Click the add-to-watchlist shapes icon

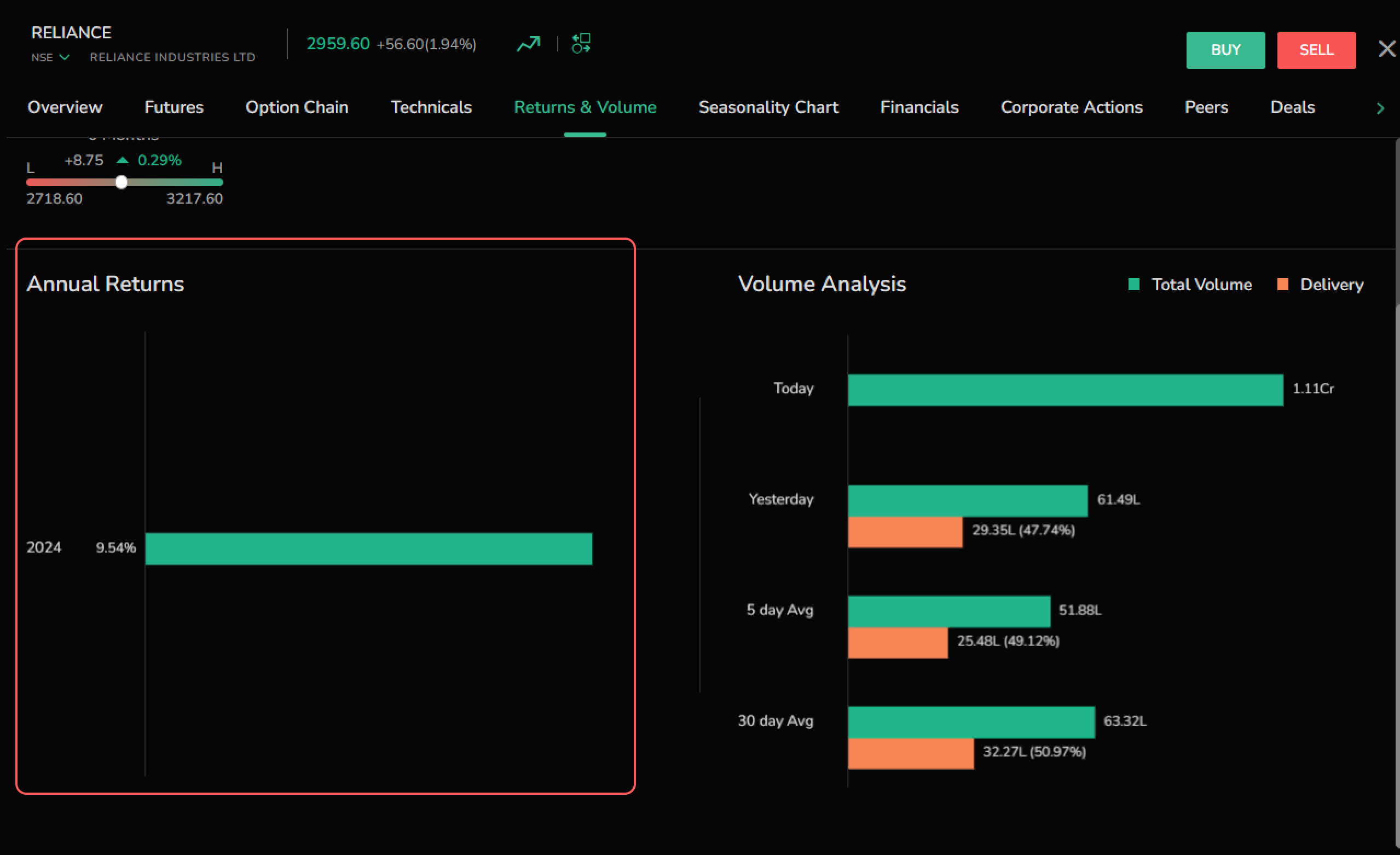[581, 43]
